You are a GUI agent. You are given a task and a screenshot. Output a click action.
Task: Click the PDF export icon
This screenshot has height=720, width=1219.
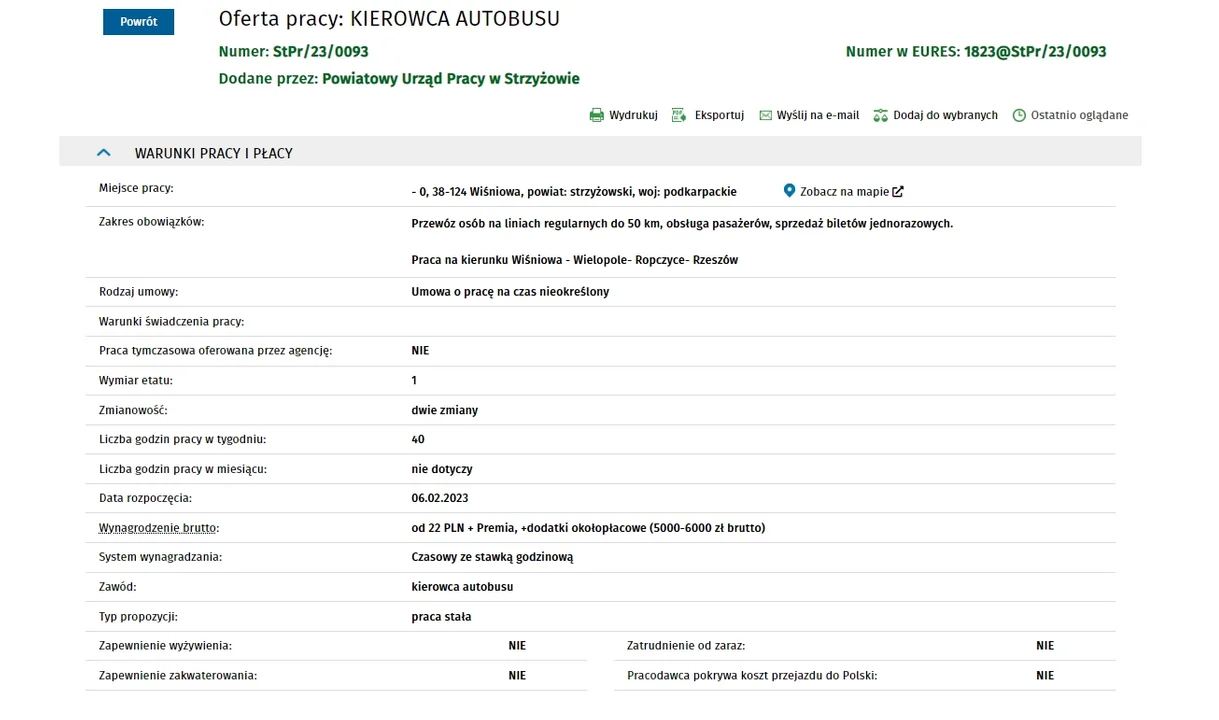[x=679, y=115]
